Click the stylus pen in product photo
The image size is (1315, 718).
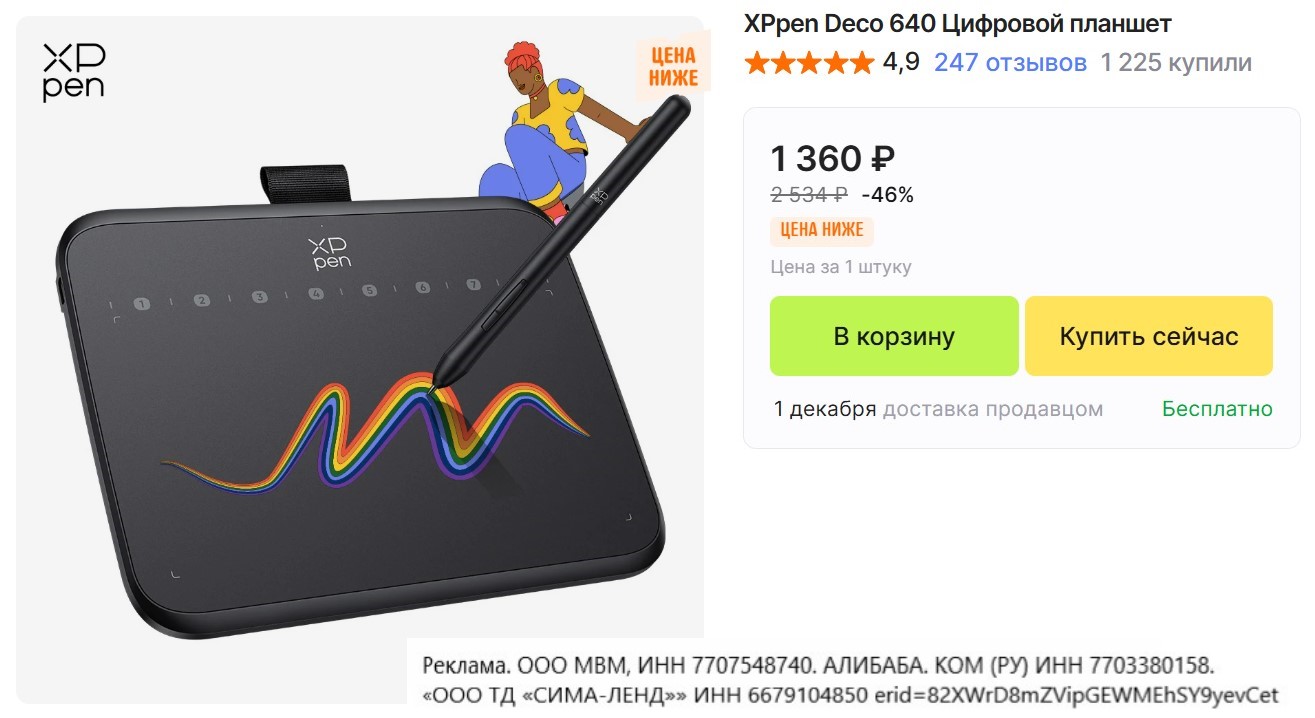click(x=563, y=238)
